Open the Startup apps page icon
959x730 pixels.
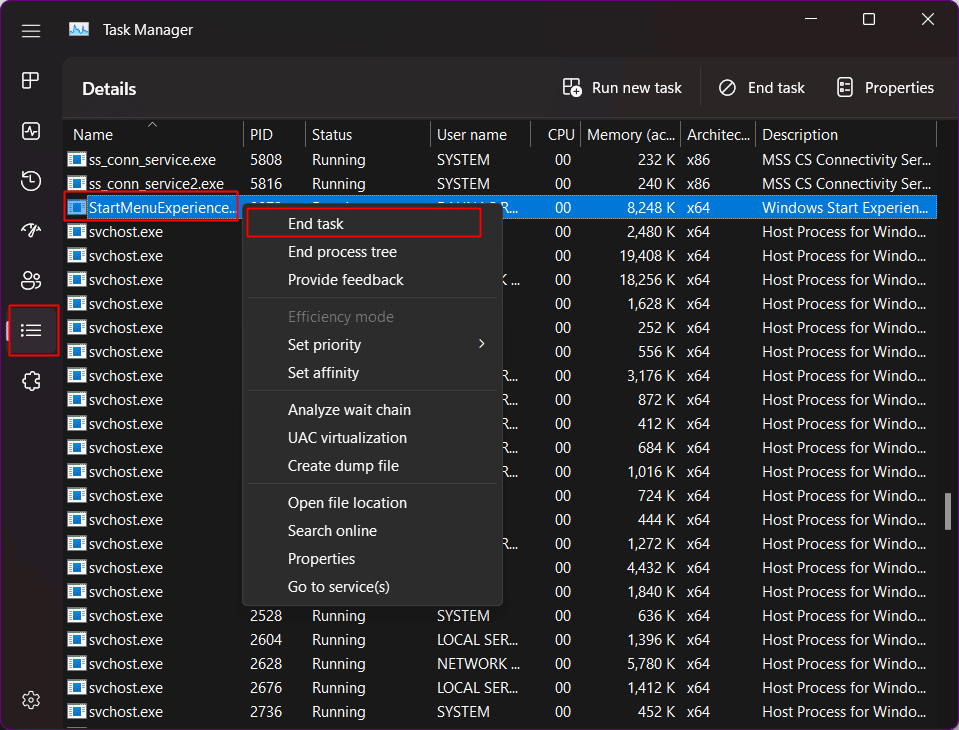31,230
